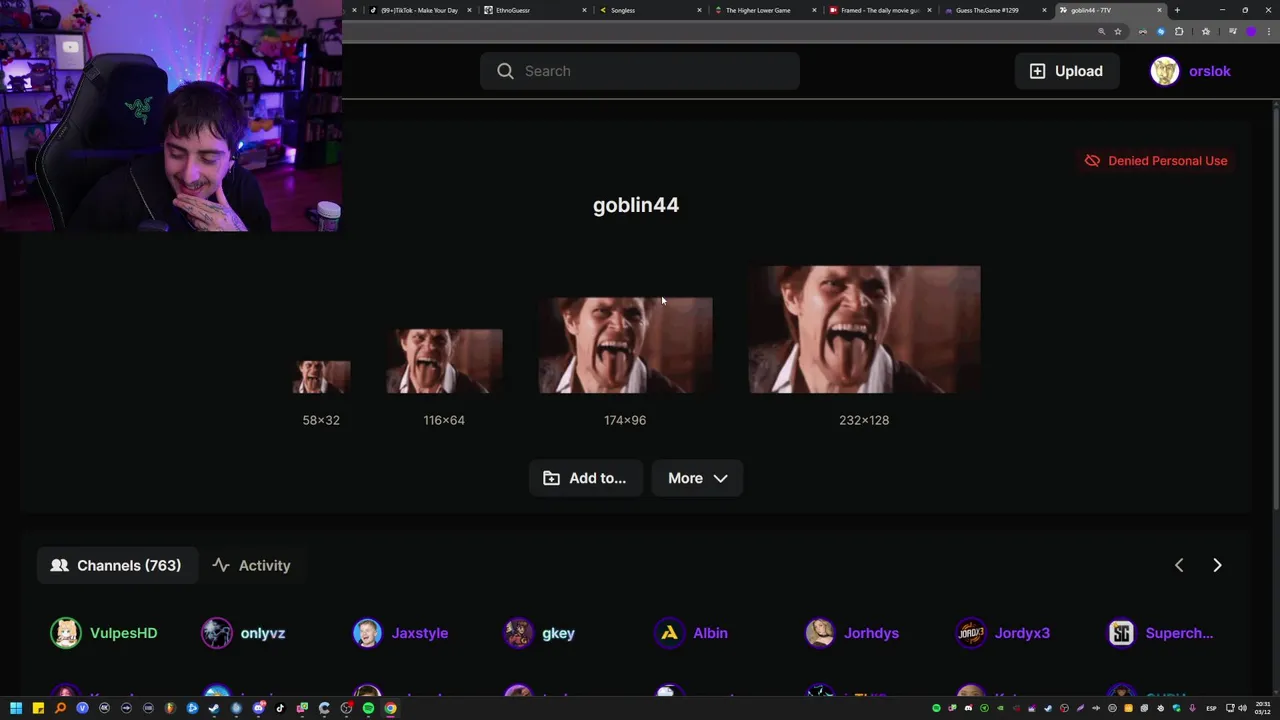Click ESP language indicator
Screen dimensions: 1280x720
tap(1211, 708)
